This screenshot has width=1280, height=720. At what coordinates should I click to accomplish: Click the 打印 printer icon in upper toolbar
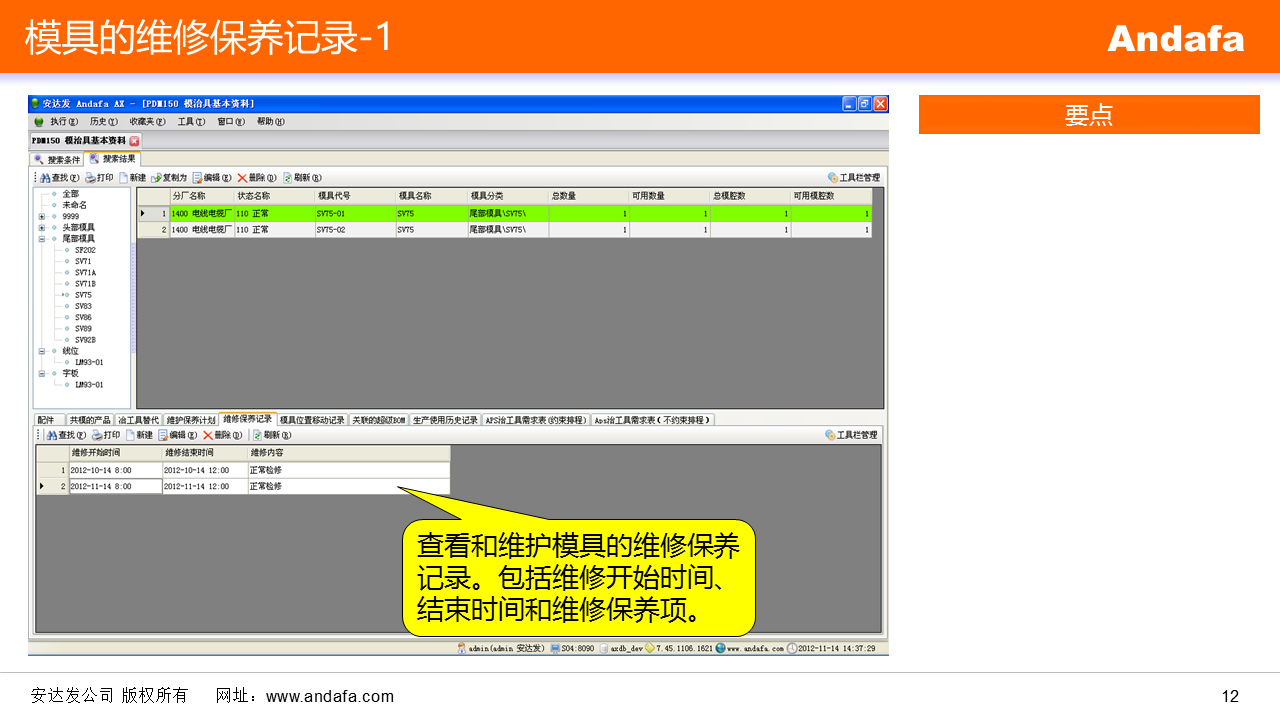coord(90,178)
